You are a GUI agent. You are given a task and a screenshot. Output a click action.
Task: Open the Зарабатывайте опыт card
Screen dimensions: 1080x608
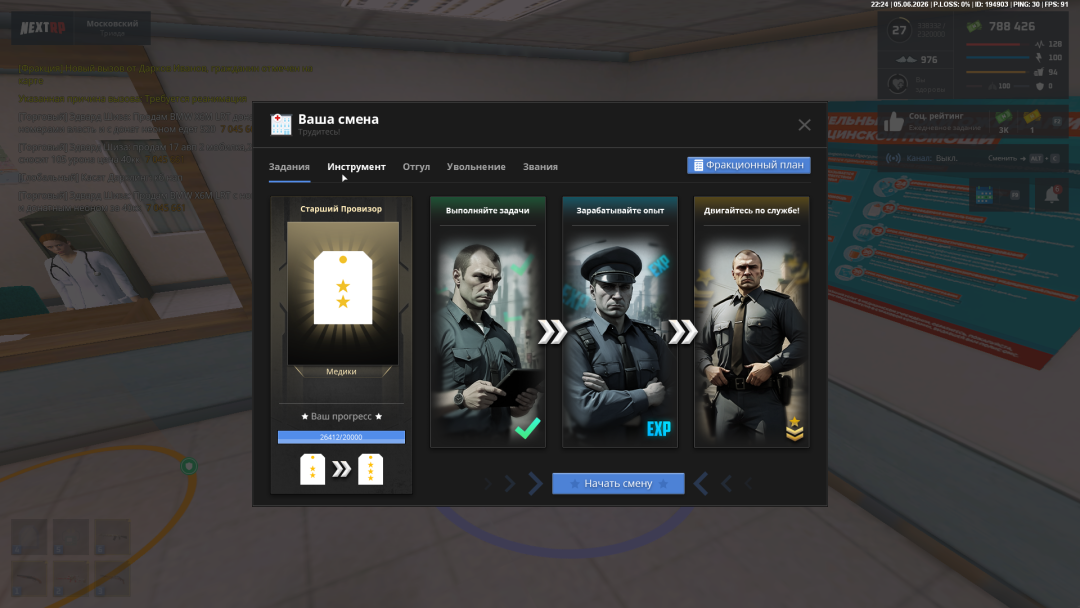coord(620,322)
